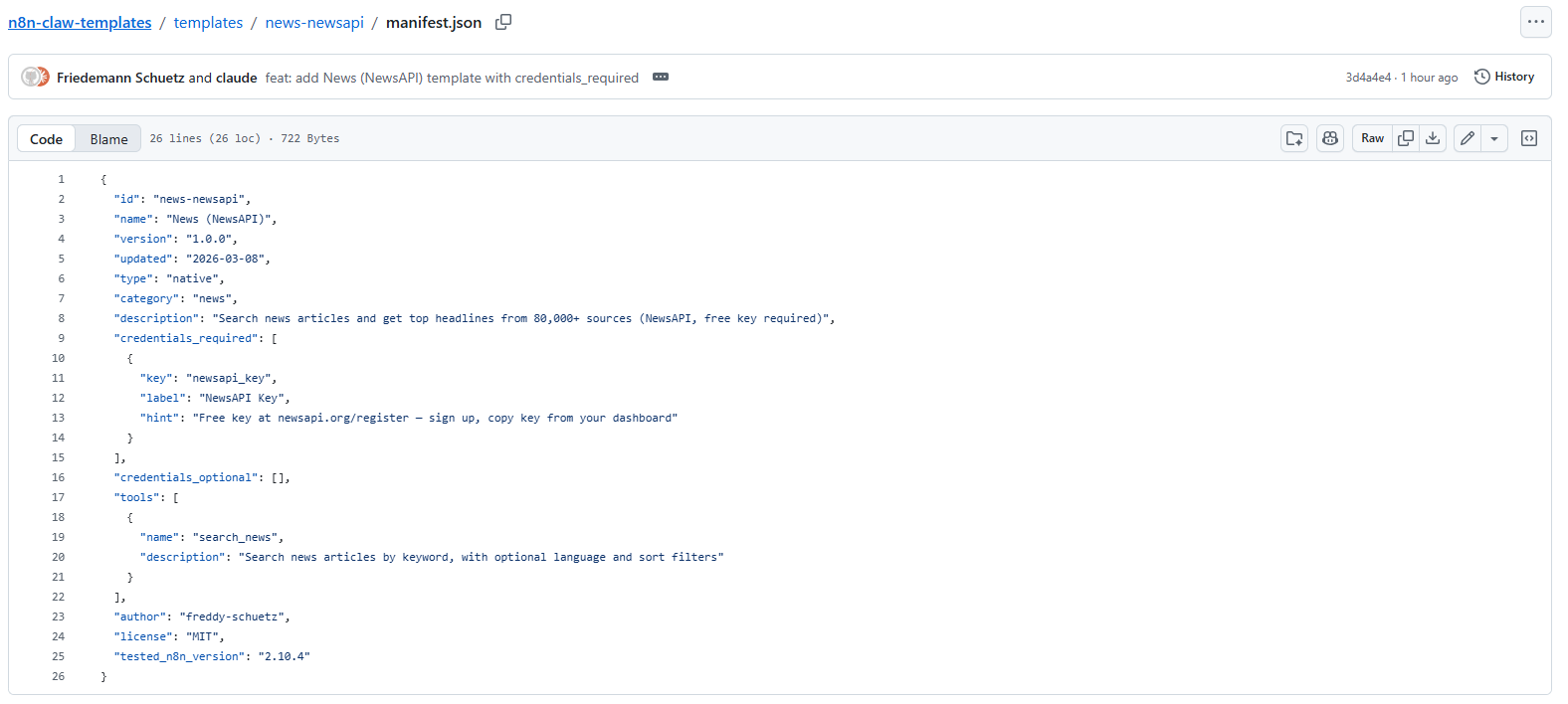
Task: Click the "credentials_optional": [] line
Action: (202, 477)
